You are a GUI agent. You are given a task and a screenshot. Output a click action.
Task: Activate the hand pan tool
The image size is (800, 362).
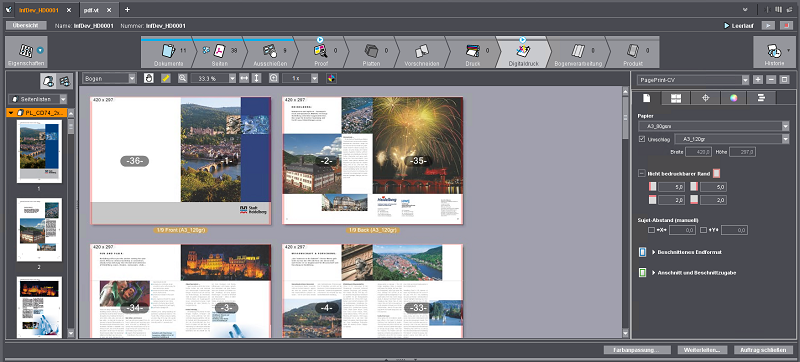[x=148, y=79]
